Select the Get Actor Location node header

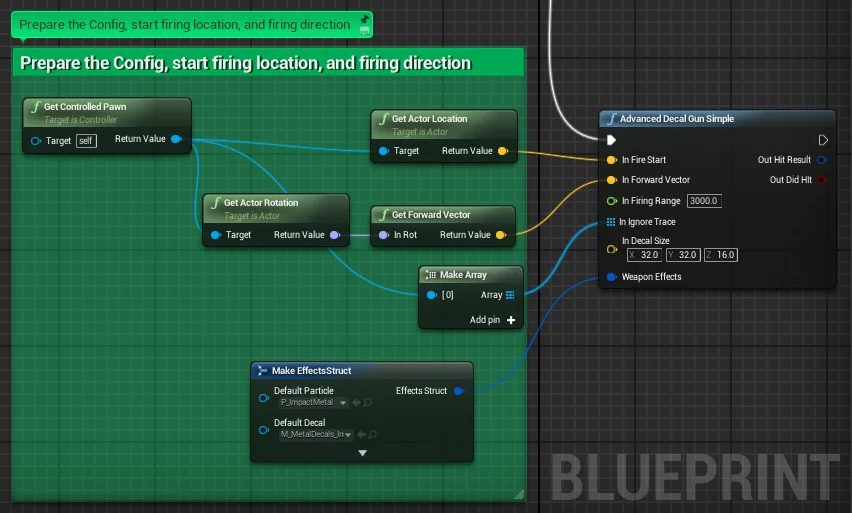444,124
